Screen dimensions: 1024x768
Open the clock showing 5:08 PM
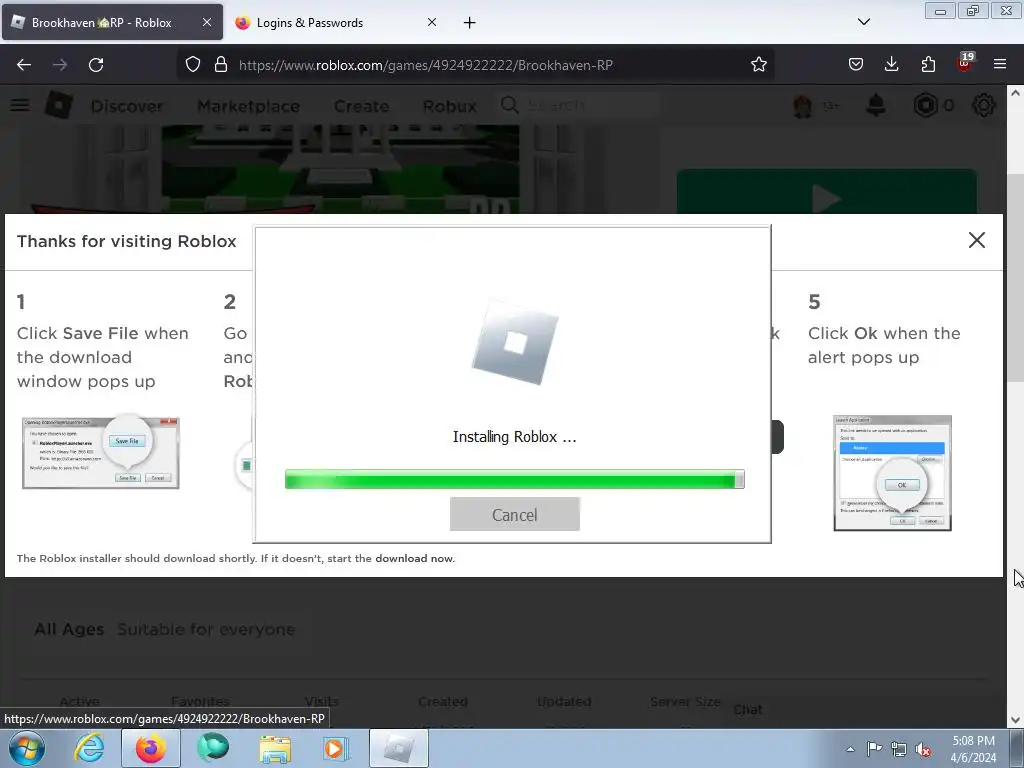coord(973,749)
